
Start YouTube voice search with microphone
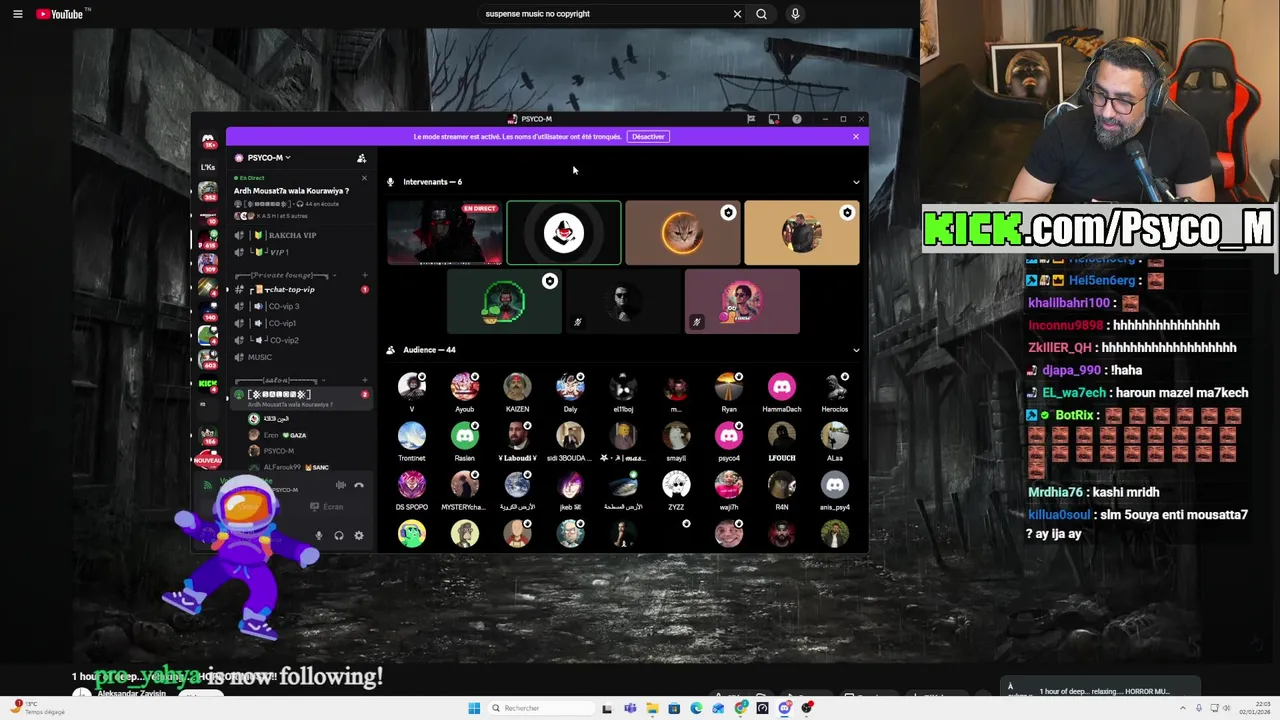coord(795,14)
